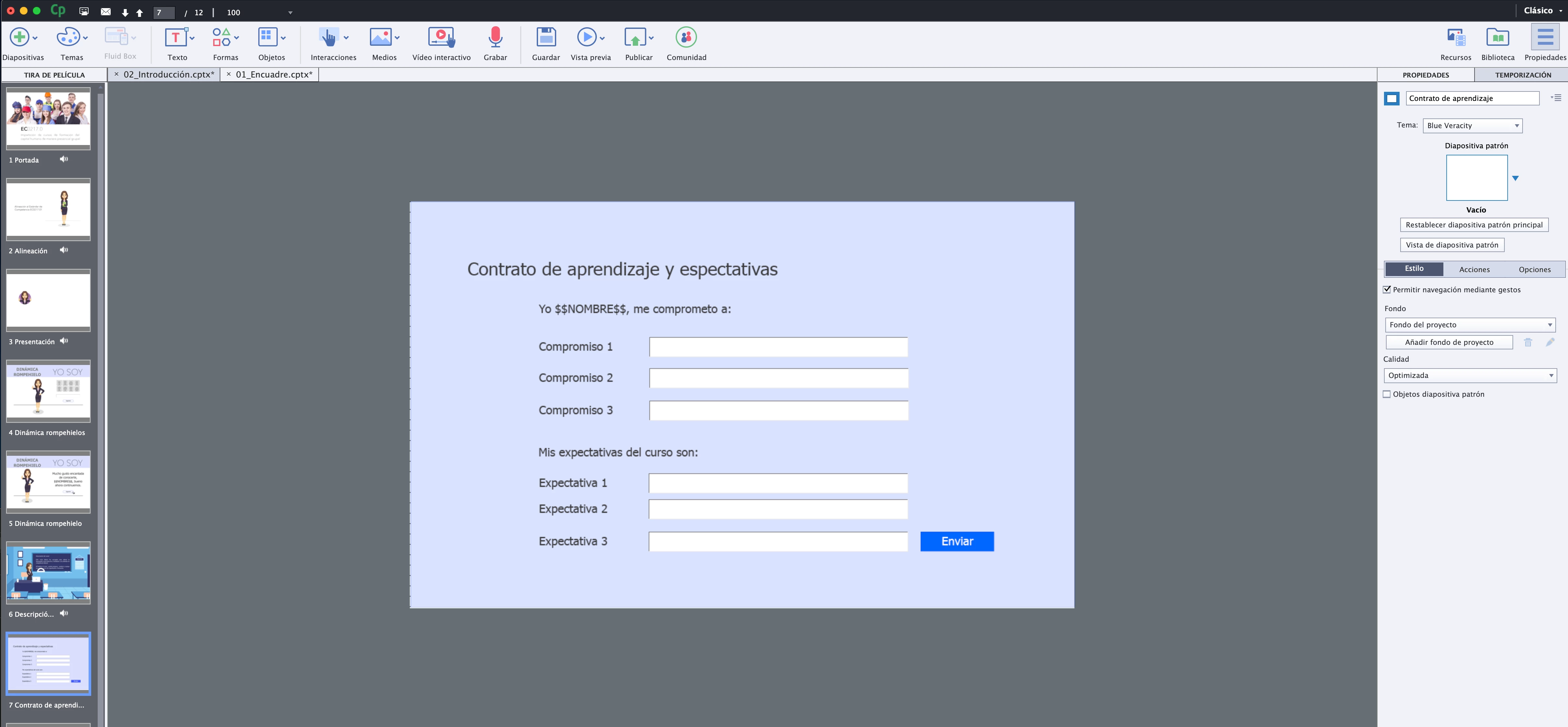
Task: Select the Dinámica rompehielos slide 4 thumbnail
Action: click(x=48, y=391)
